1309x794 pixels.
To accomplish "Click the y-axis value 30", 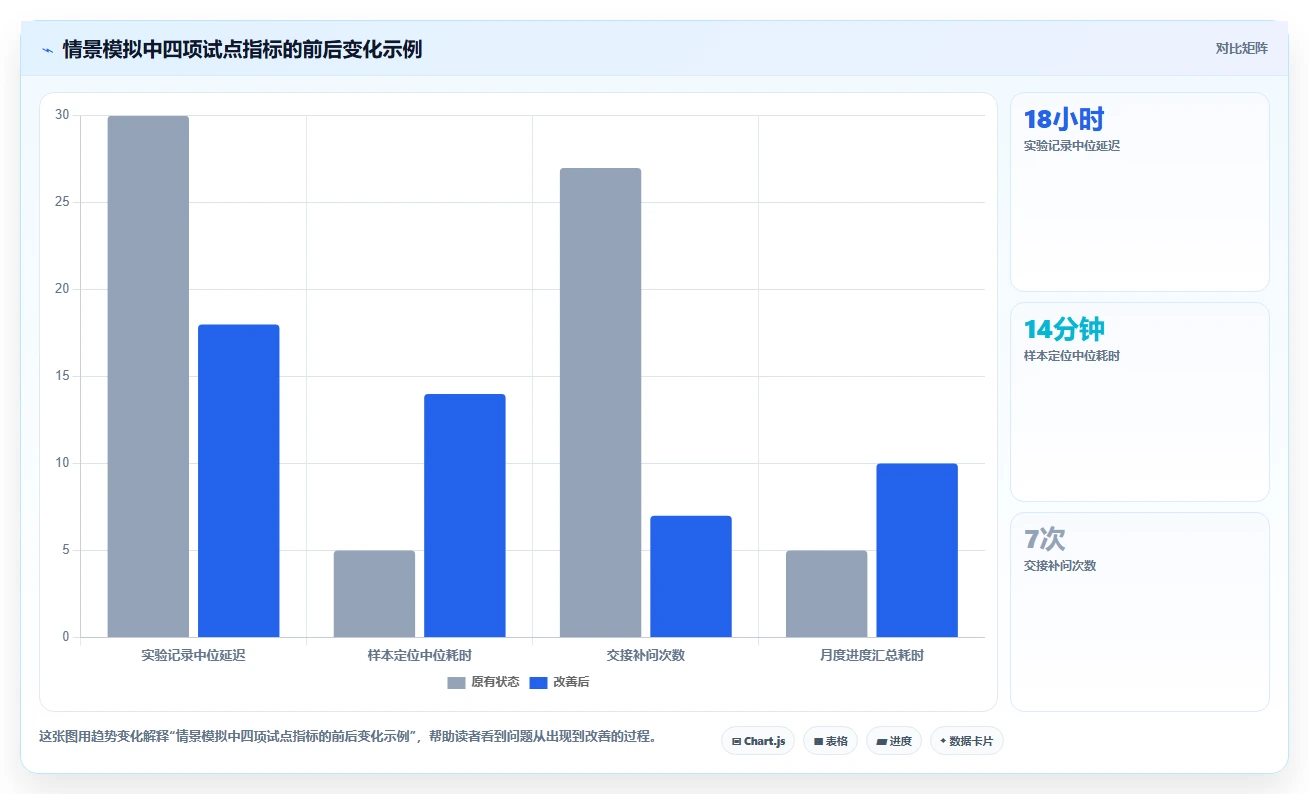I will (62, 115).
